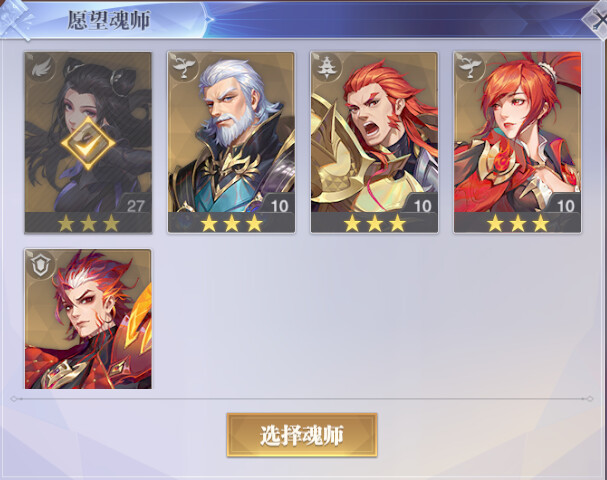Click the level 27 badge on first card

point(134,205)
